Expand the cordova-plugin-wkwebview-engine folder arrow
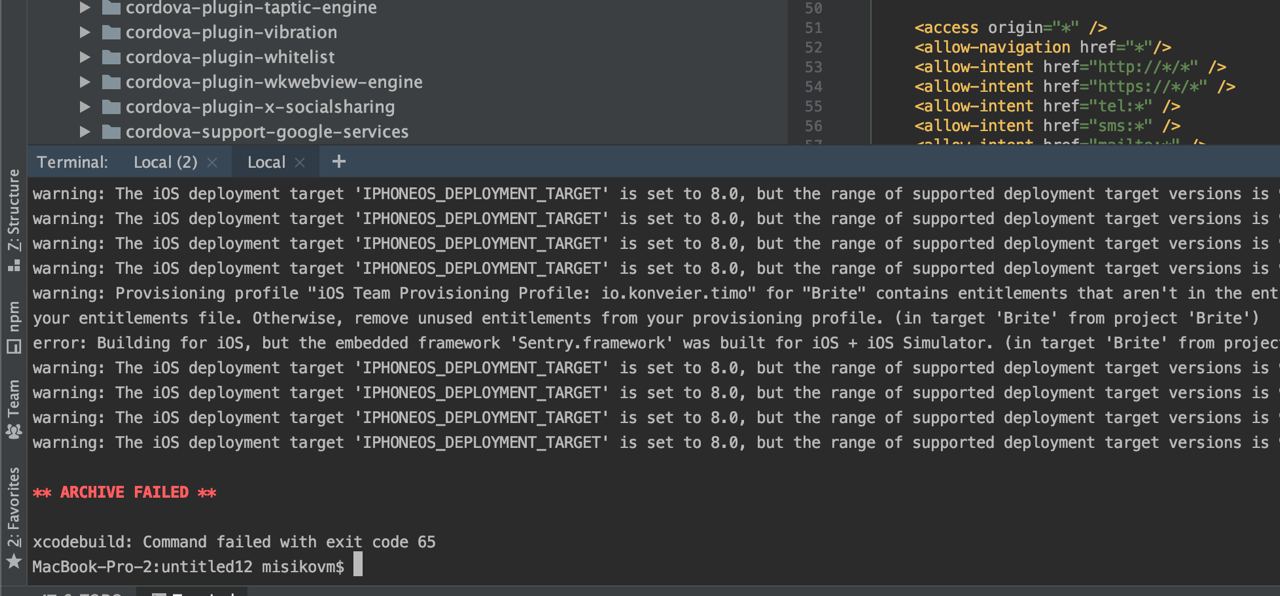Image resolution: width=1280 pixels, height=596 pixels. coord(85,82)
